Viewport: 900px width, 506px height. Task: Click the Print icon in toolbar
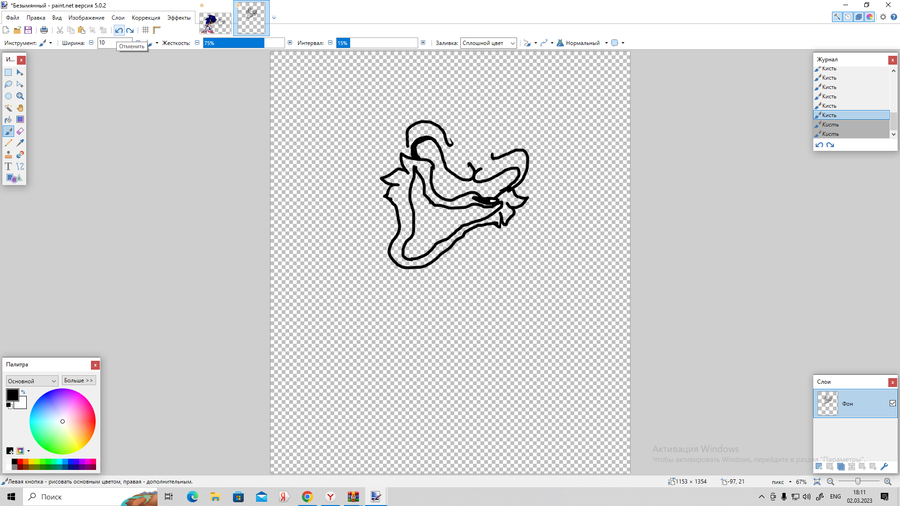click(x=44, y=30)
